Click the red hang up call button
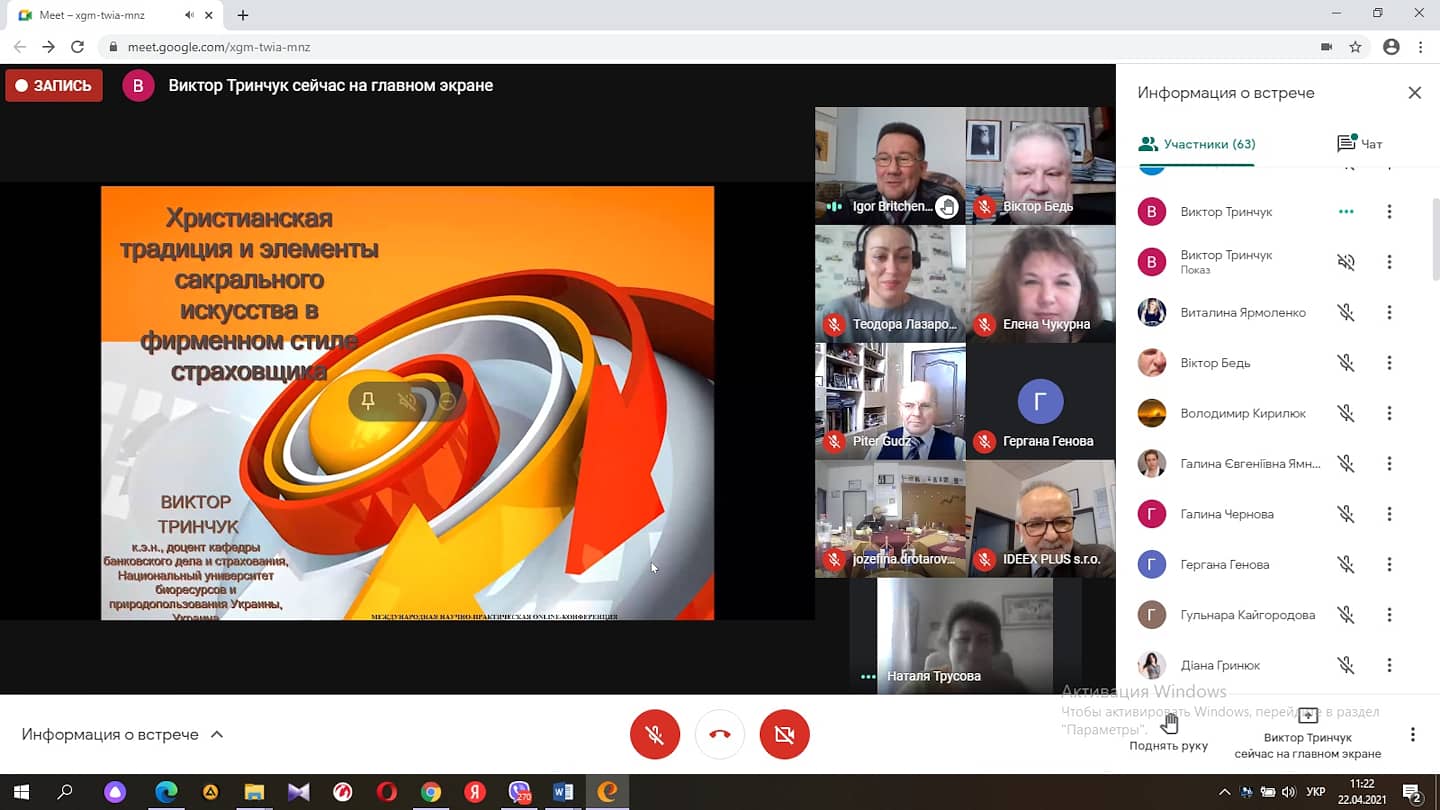This screenshot has height=810, width=1440. point(719,734)
